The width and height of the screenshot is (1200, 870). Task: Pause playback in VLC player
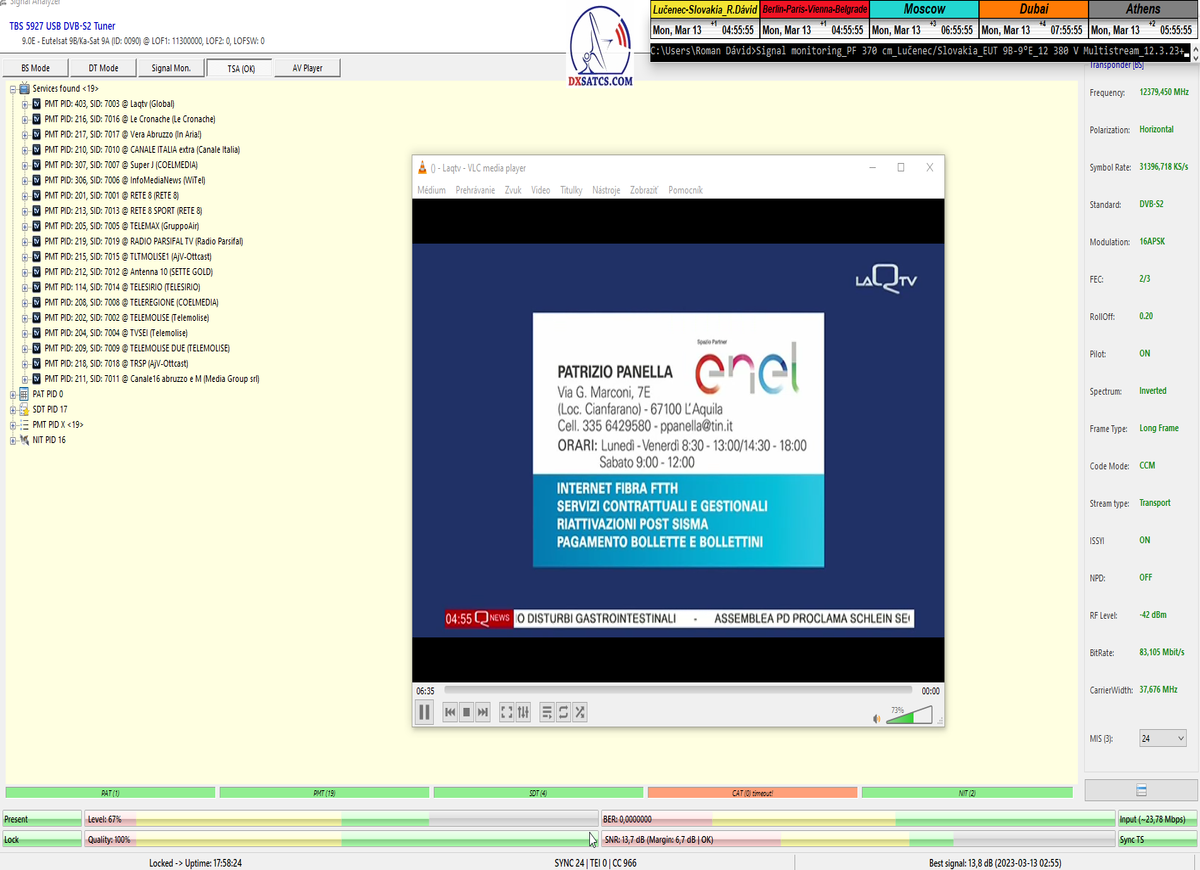(424, 712)
